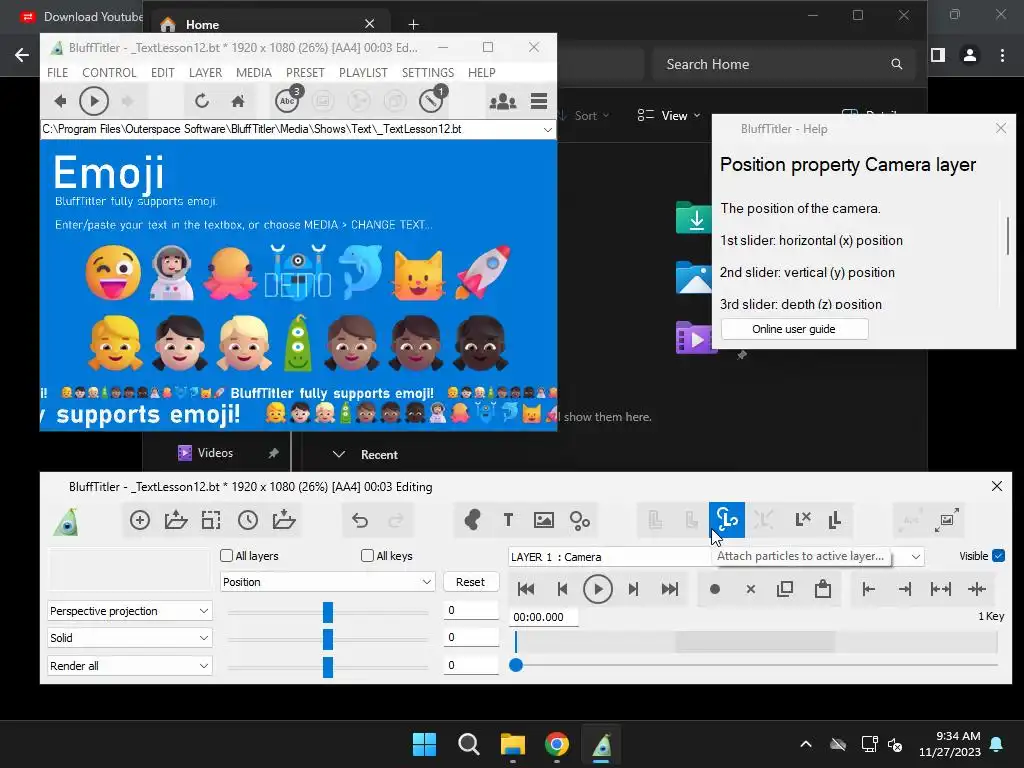
Task: Add a picture layer icon
Action: 543,520
